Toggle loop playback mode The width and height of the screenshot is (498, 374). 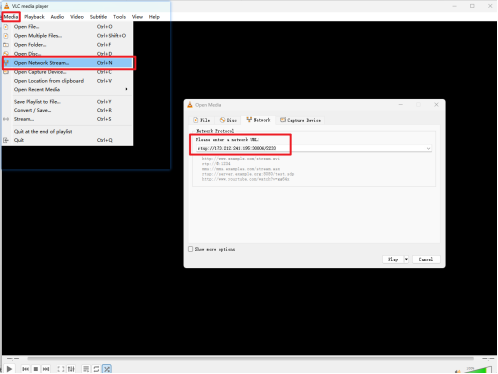(x=96, y=369)
